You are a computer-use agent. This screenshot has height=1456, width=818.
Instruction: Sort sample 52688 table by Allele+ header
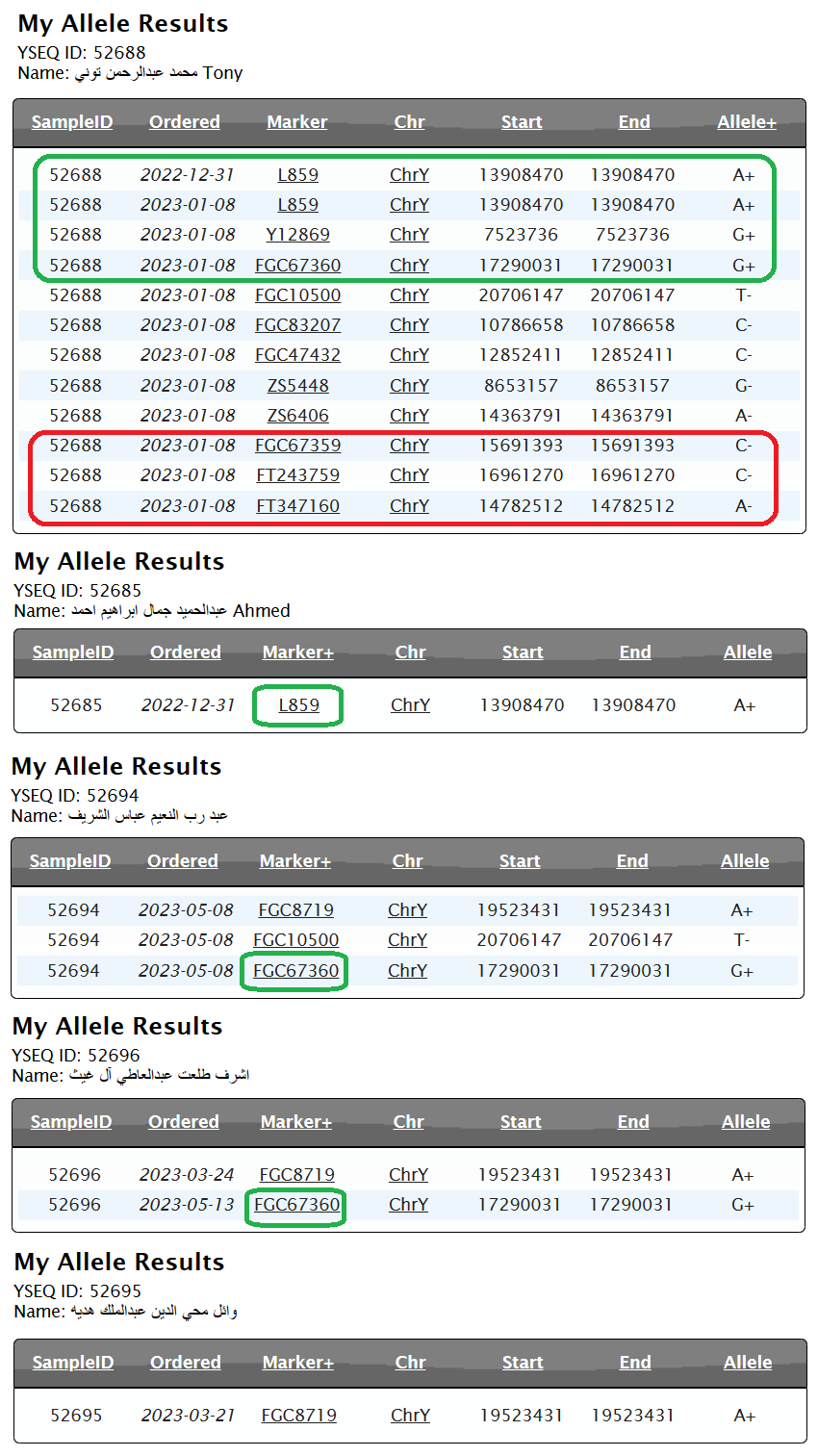point(746,122)
